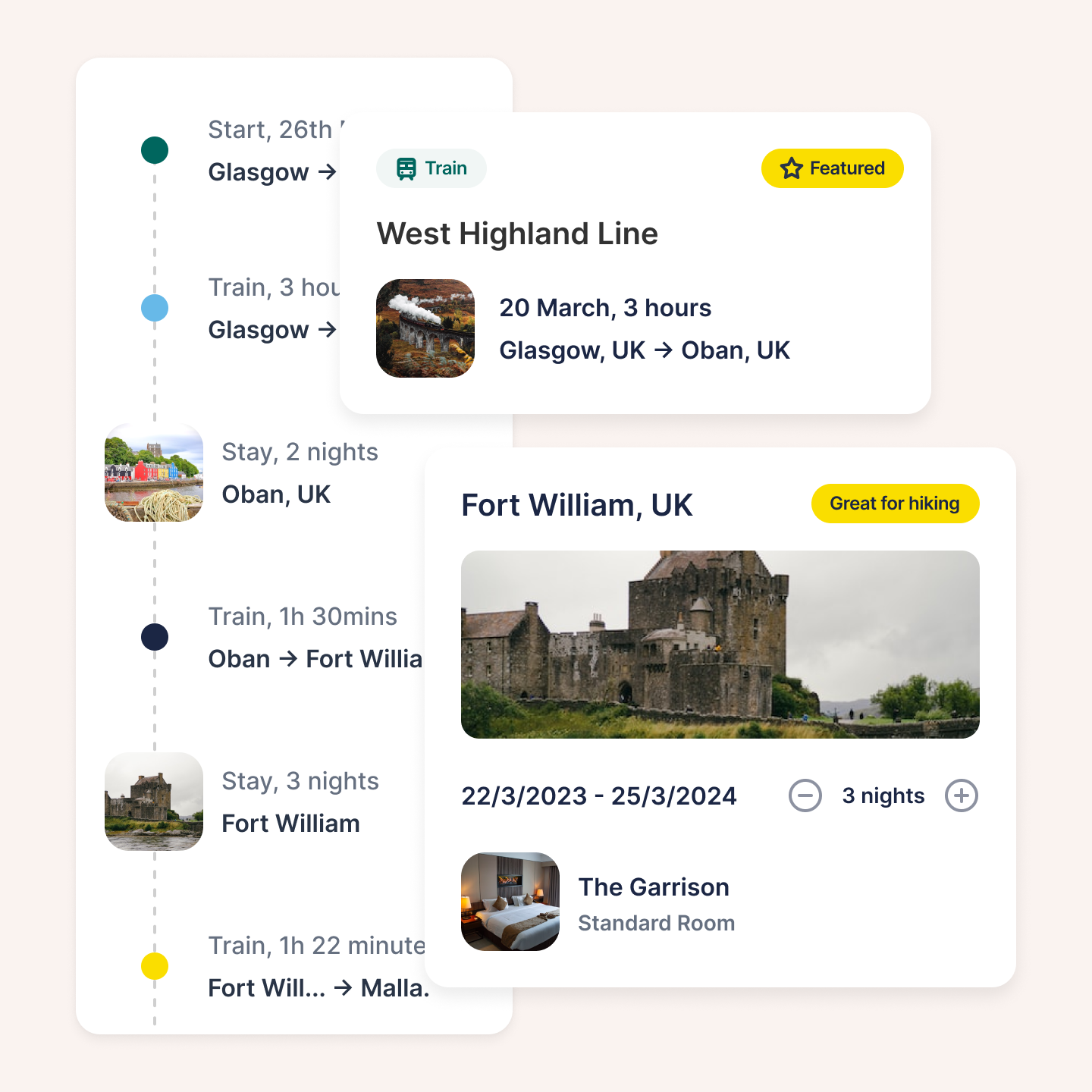
Task: Click the minus icon to reduce nights
Action: coord(805,795)
